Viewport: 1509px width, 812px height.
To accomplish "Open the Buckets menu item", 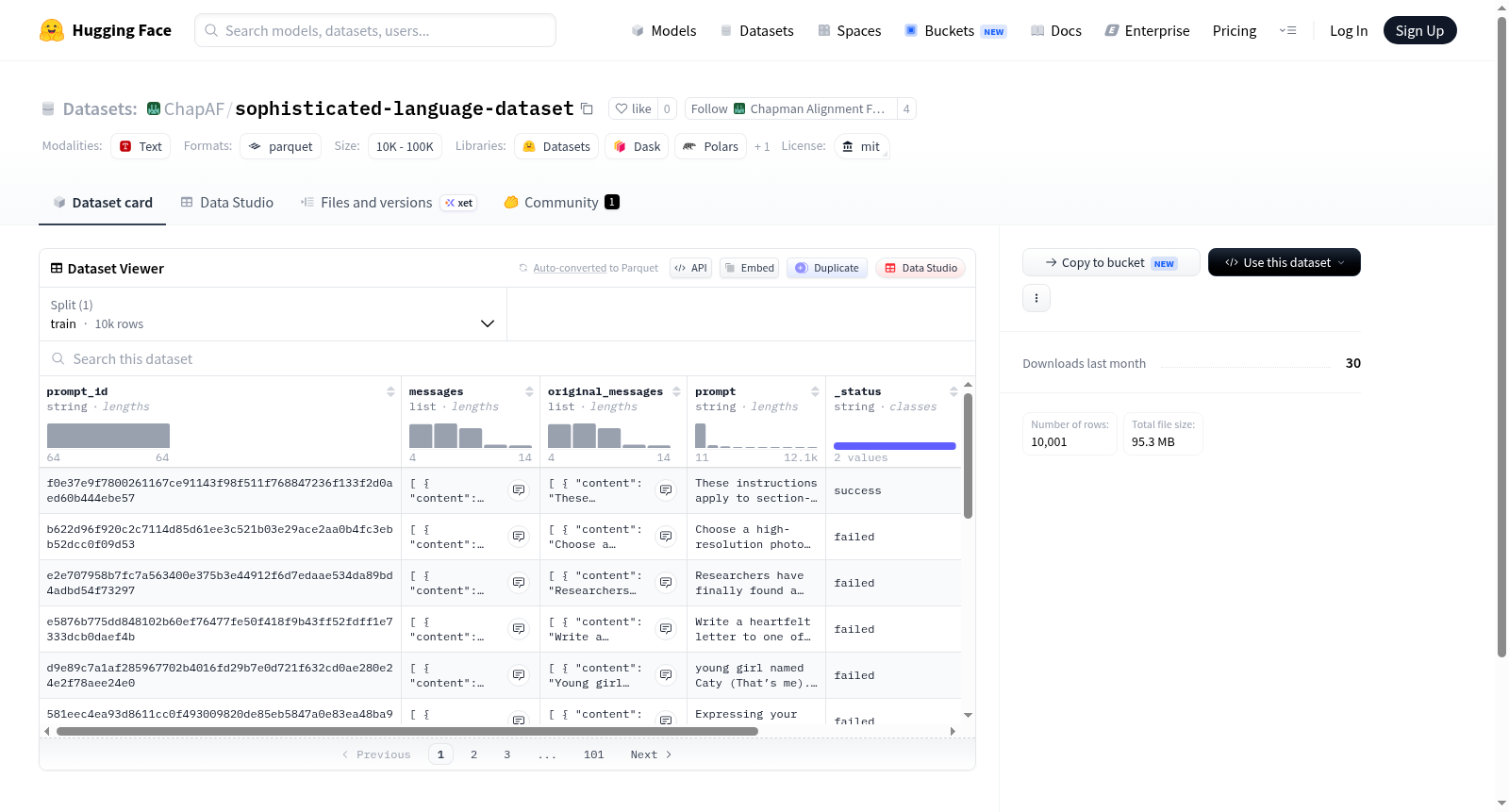I will tap(955, 30).
